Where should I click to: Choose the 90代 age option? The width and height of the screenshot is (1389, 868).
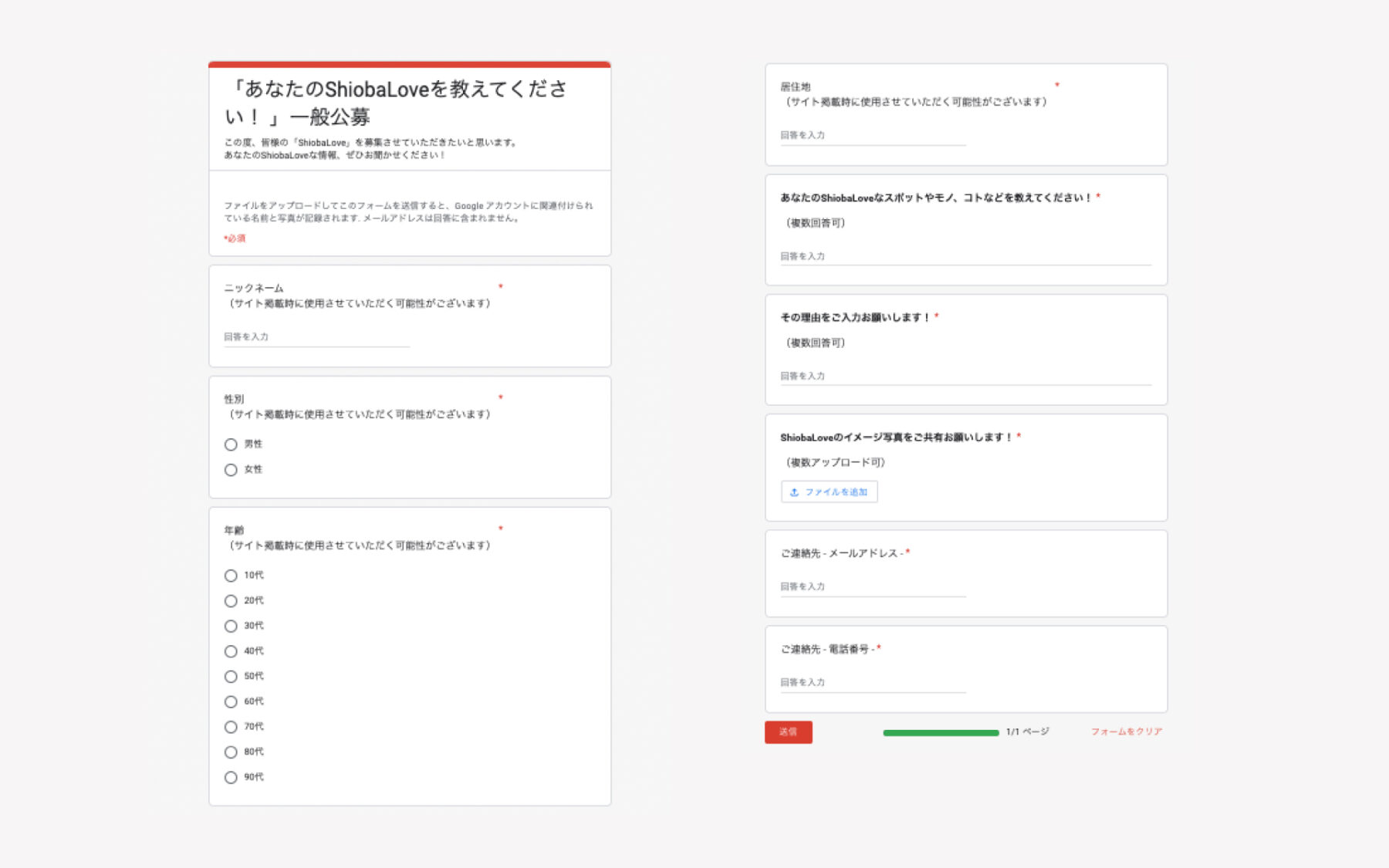[231, 777]
